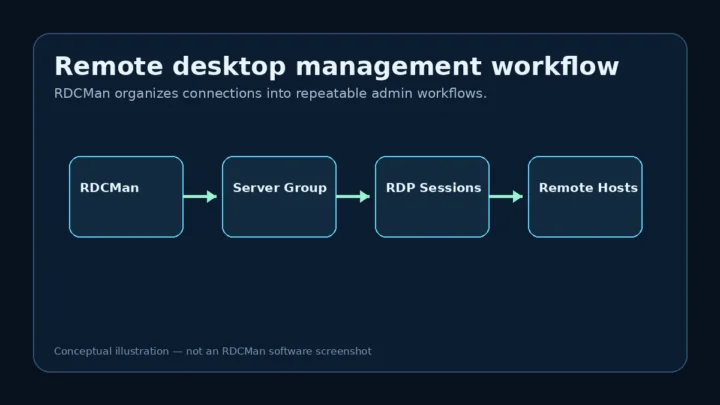Click the 'Remote desktop management workflow' heading
Image resolution: width=720 pixels, height=405 pixels.
pyautogui.click(x=337, y=66)
